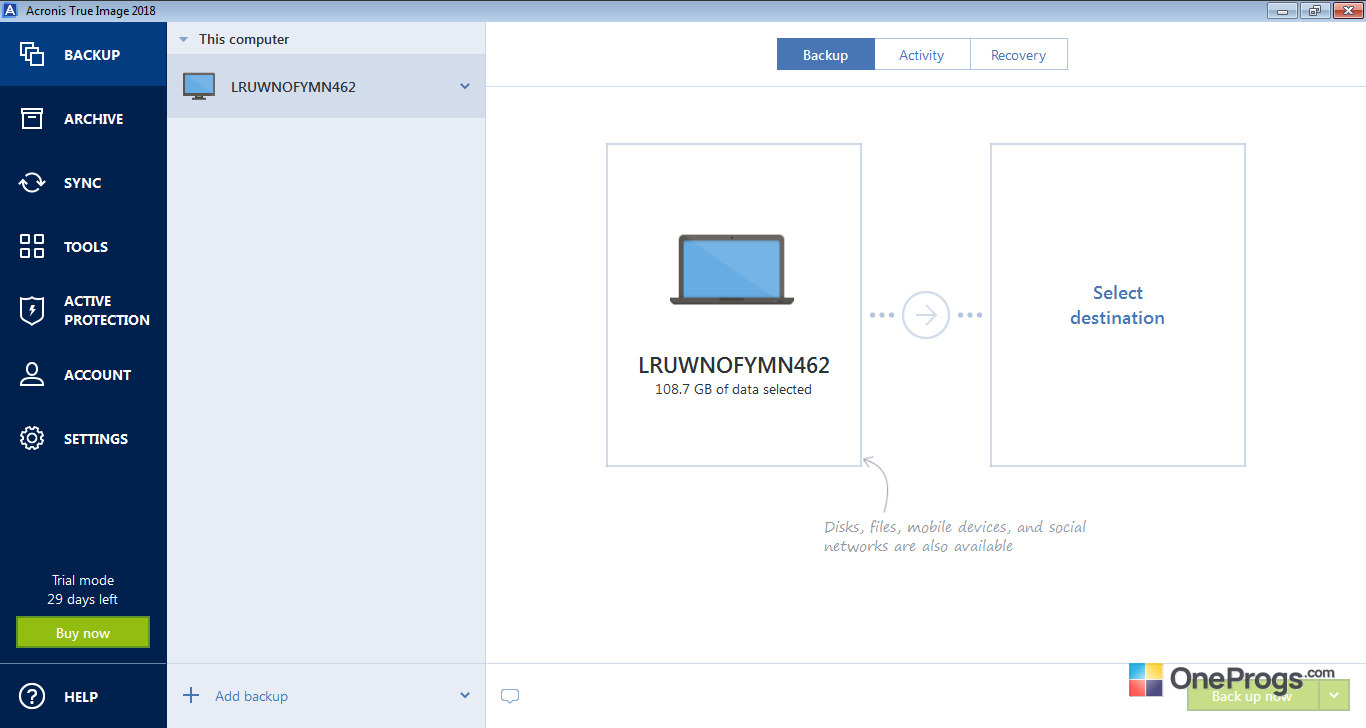Click the This computer group header
1366x728 pixels.
pos(326,39)
